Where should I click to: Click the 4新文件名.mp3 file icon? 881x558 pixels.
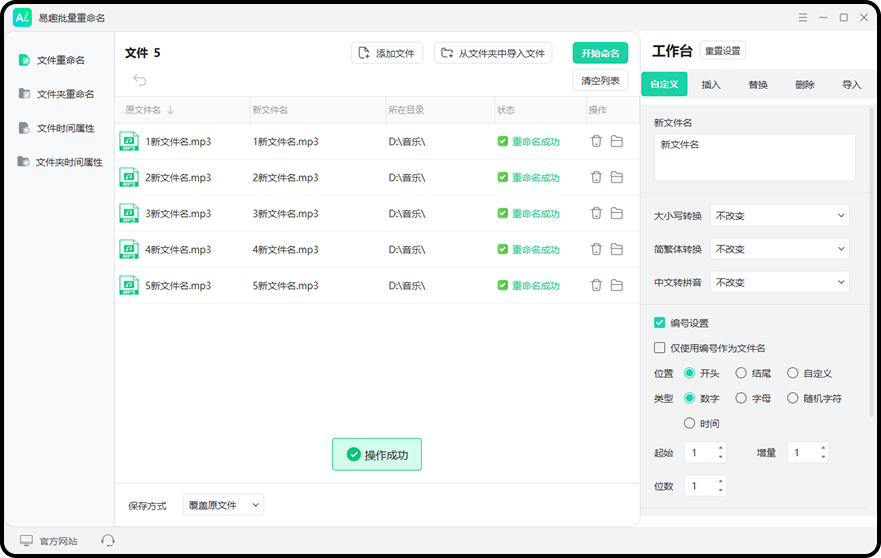coord(129,249)
